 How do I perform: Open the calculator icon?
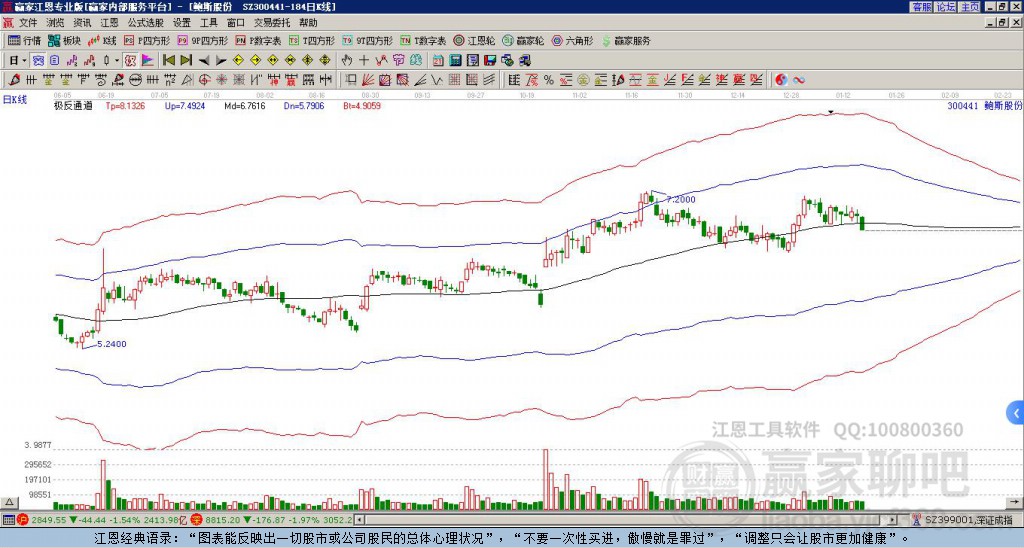pos(455,61)
